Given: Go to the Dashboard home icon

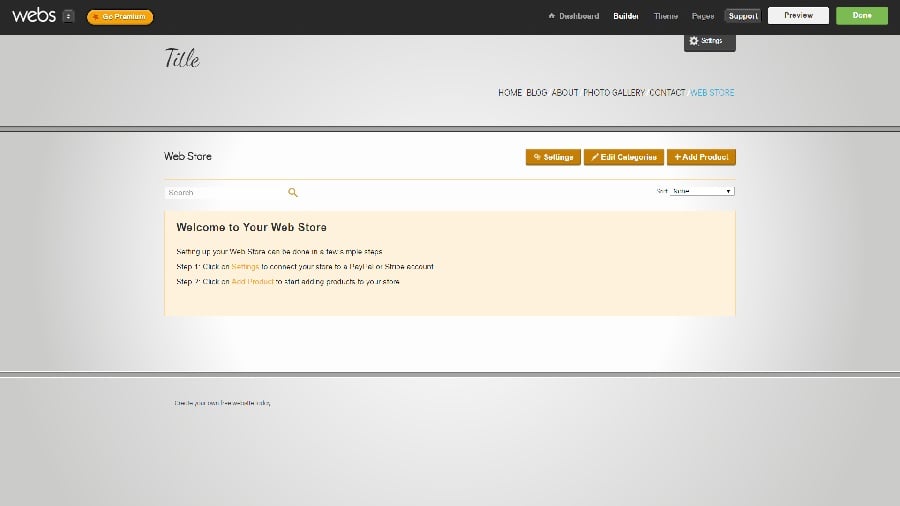Looking at the screenshot, I should point(552,16).
